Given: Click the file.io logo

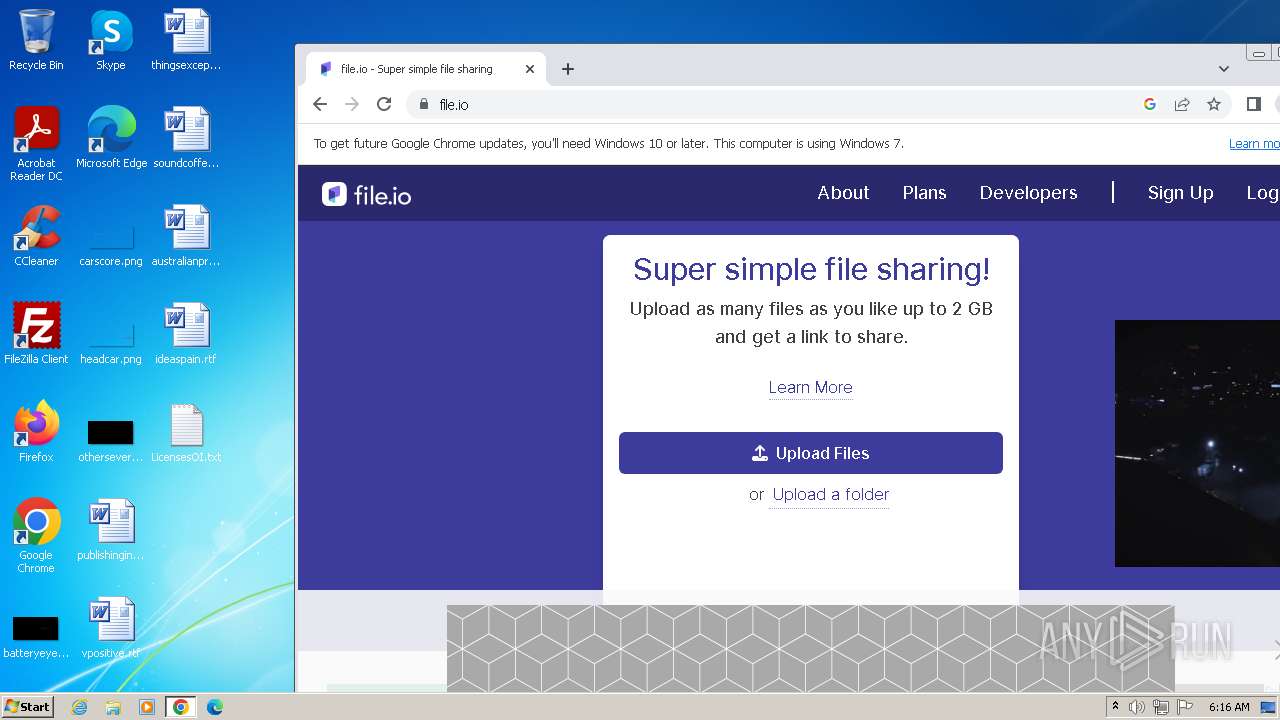Looking at the screenshot, I should (x=366, y=194).
